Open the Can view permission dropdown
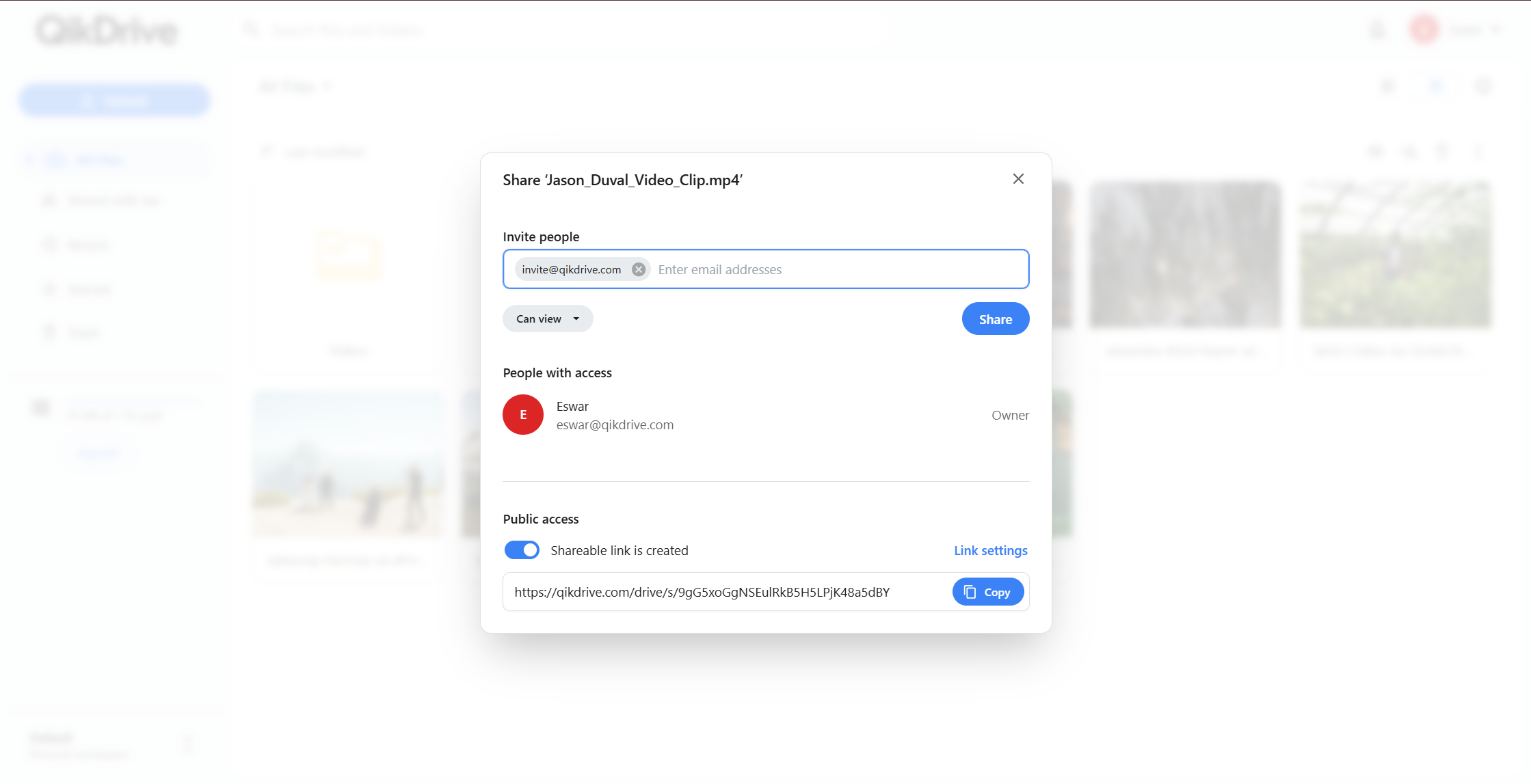 [x=548, y=319]
